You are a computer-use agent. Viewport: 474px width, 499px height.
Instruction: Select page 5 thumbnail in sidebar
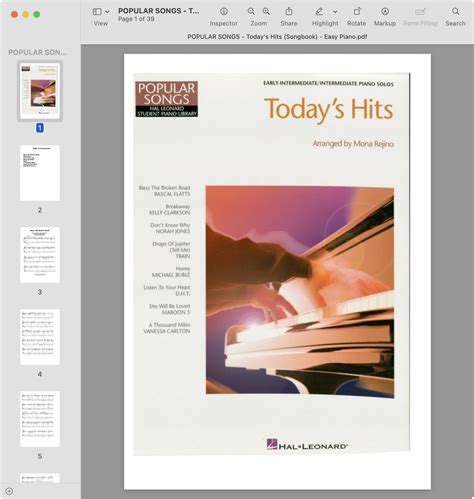(x=40, y=419)
